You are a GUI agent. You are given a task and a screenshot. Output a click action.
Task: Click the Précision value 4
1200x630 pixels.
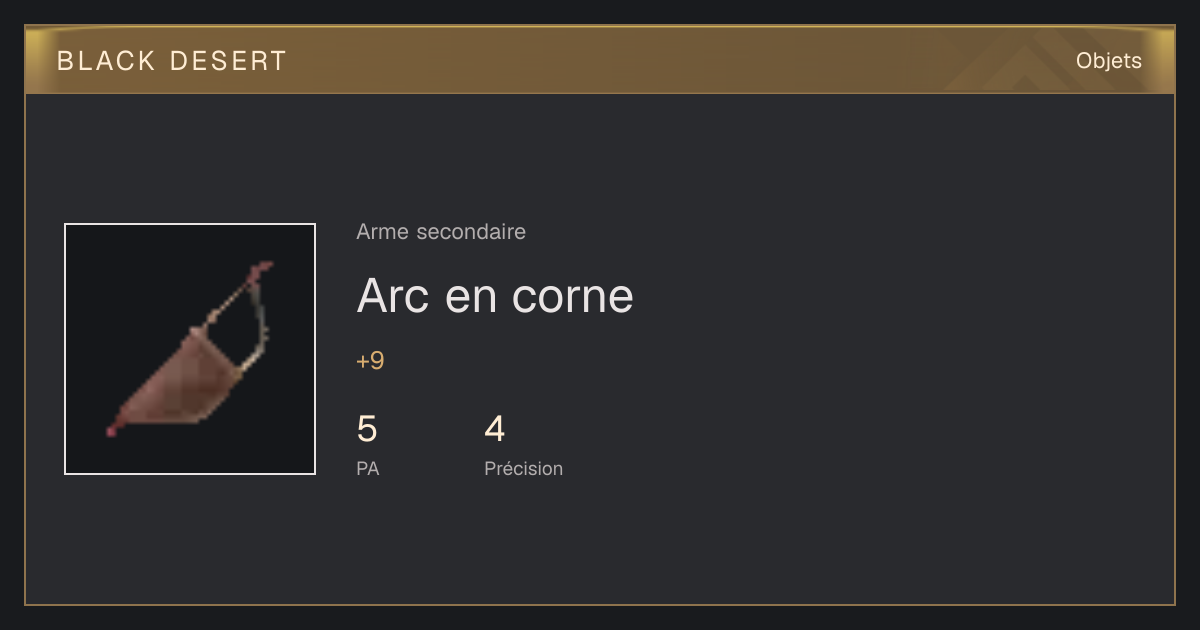coord(495,429)
